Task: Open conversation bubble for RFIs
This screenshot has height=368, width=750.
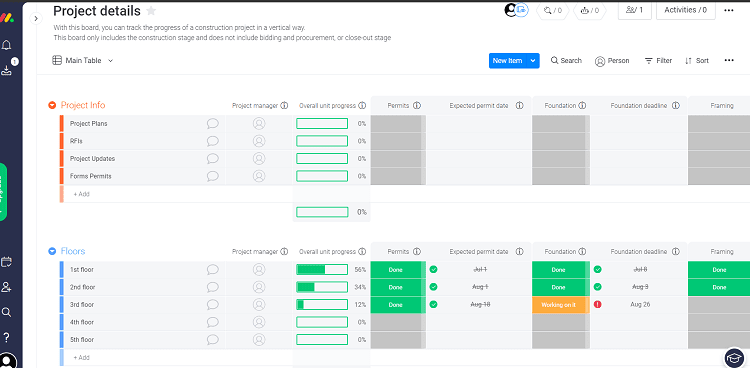Action: pyautogui.click(x=212, y=141)
